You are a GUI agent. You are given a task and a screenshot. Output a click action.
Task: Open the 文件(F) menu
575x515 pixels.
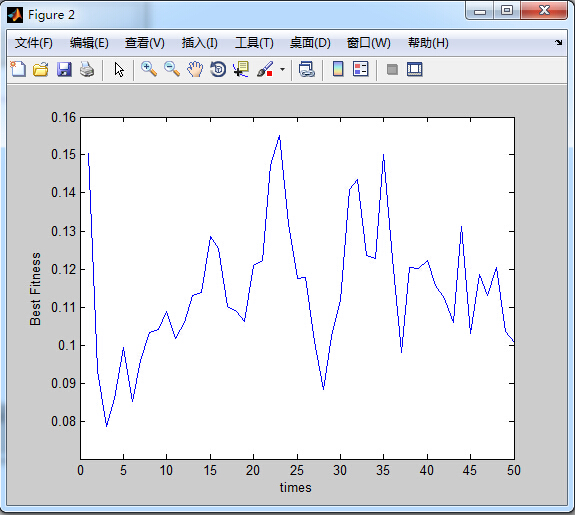pyautogui.click(x=34, y=43)
